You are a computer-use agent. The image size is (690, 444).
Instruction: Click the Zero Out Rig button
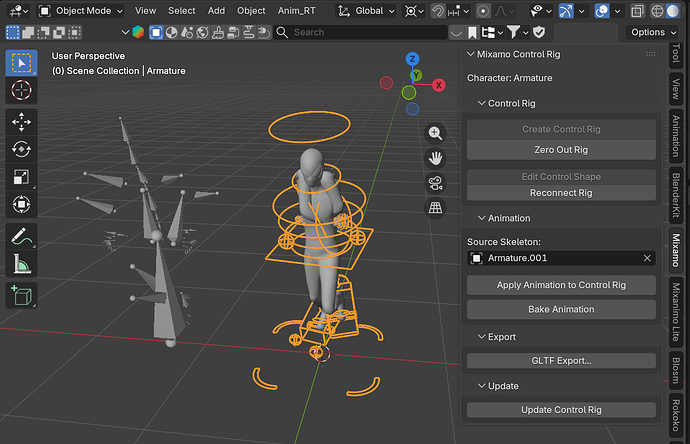point(561,150)
